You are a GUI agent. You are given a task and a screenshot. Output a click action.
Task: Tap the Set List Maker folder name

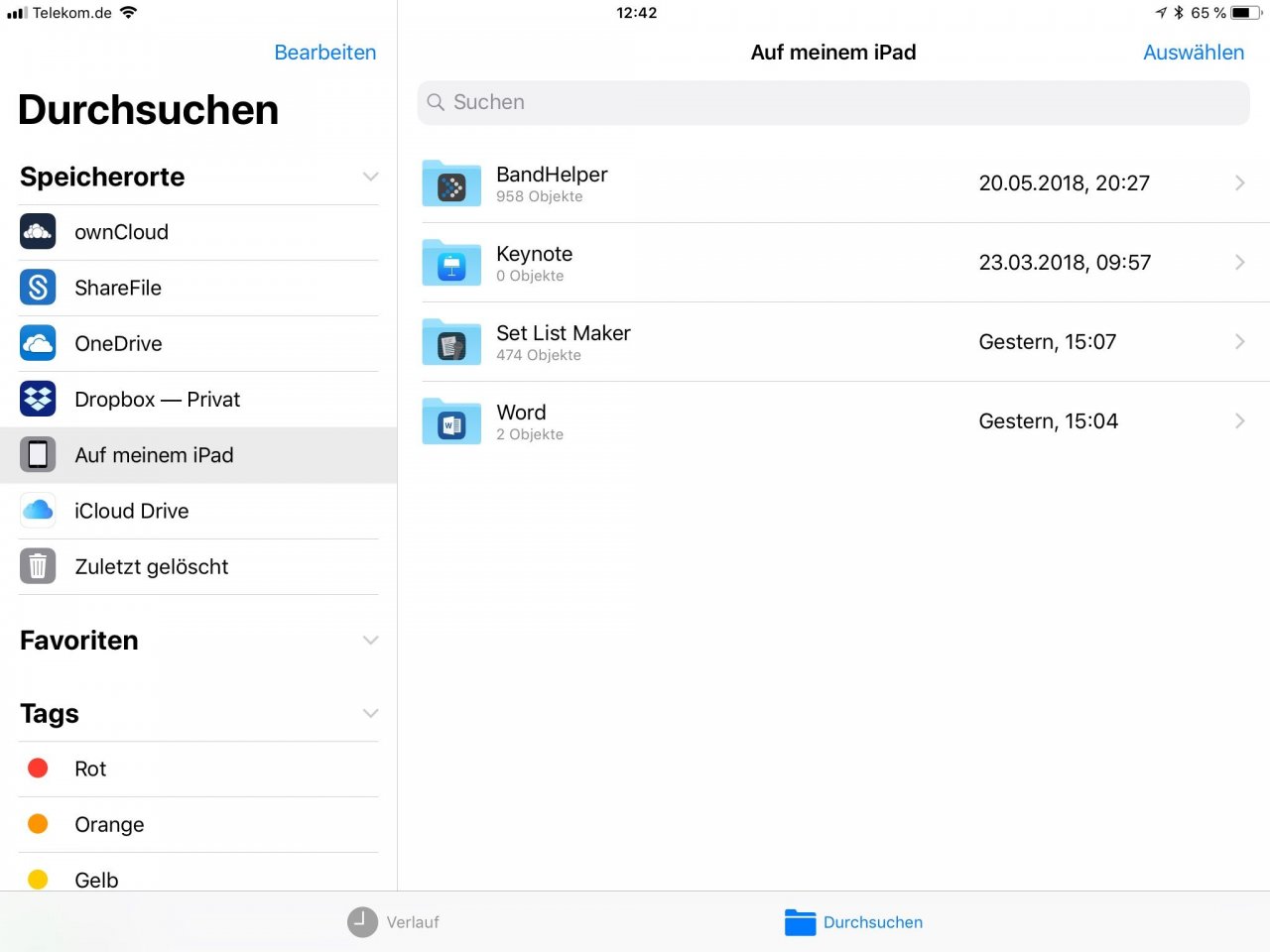click(564, 333)
